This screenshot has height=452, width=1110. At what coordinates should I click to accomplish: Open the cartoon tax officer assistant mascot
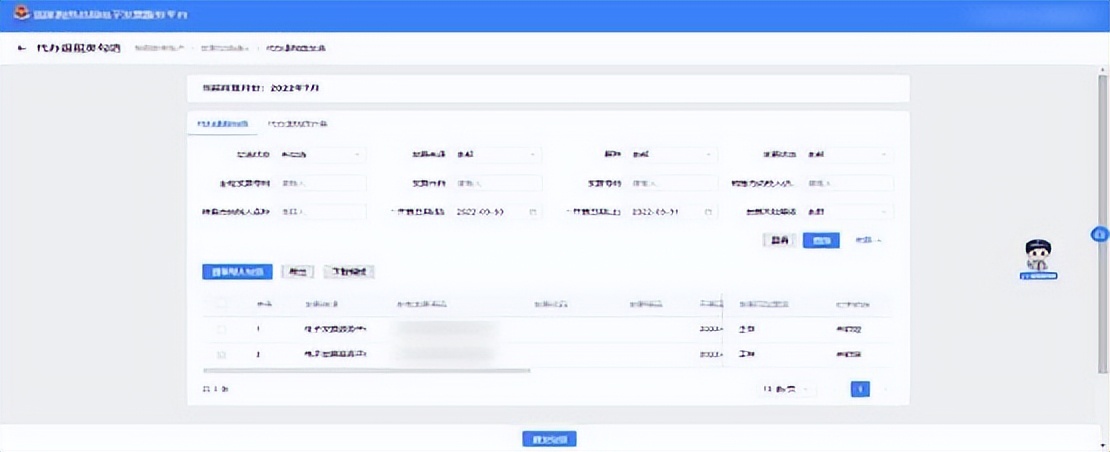coord(1039,259)
